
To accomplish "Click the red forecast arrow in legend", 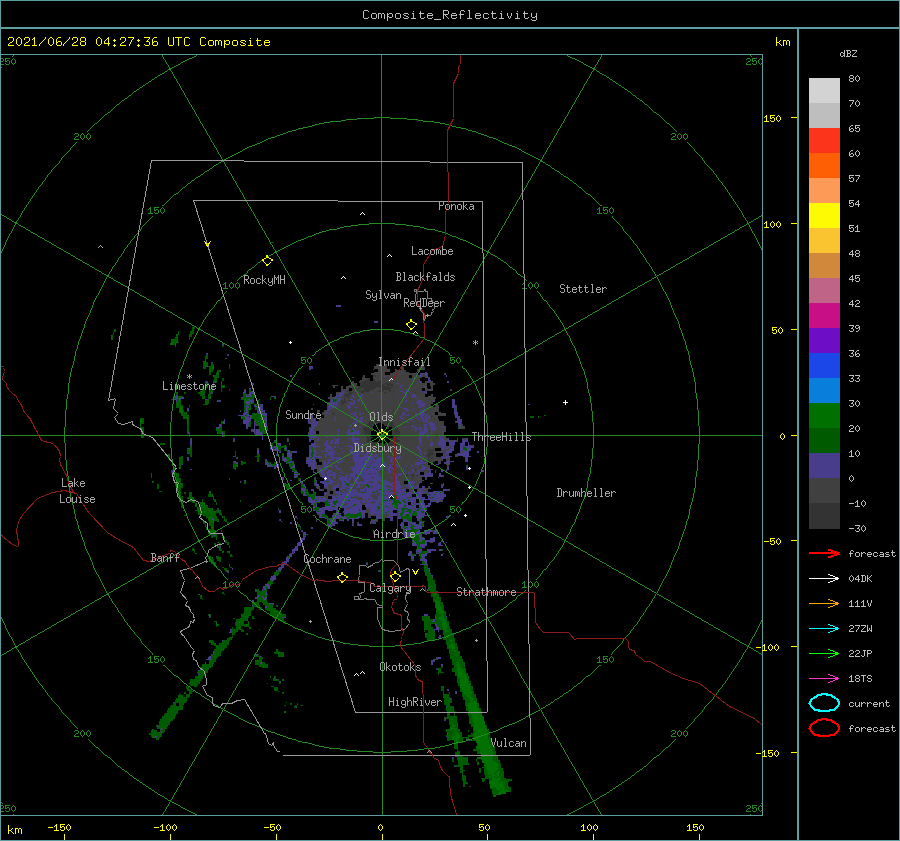I will (824, 553).
